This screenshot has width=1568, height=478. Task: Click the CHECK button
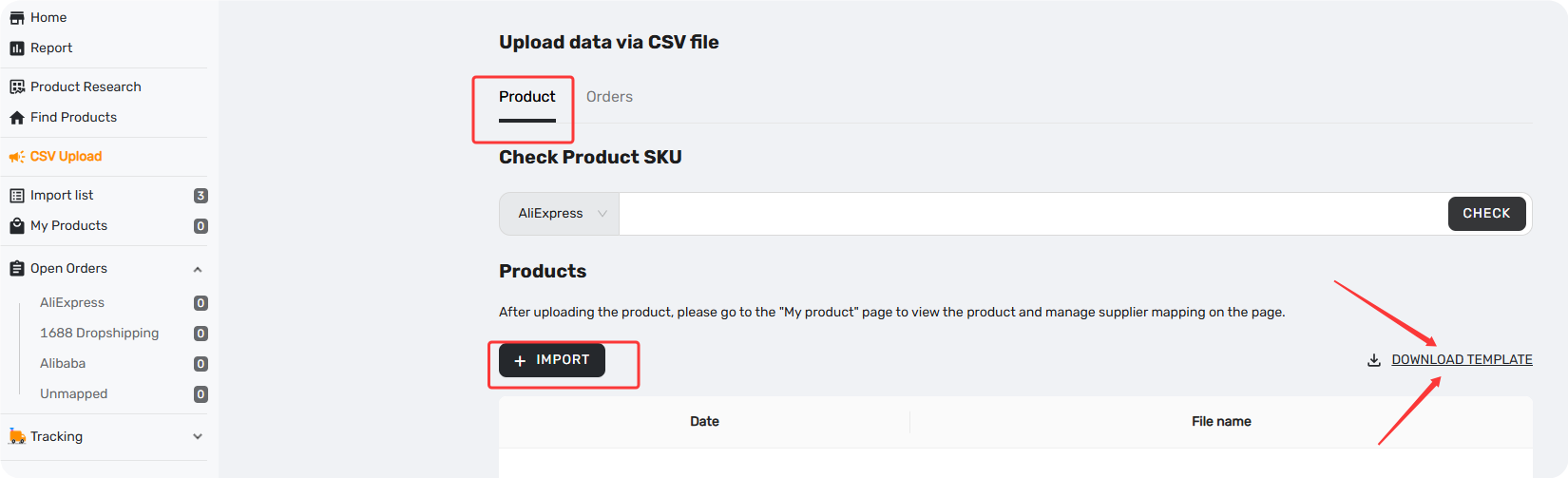coord(1486,214)
